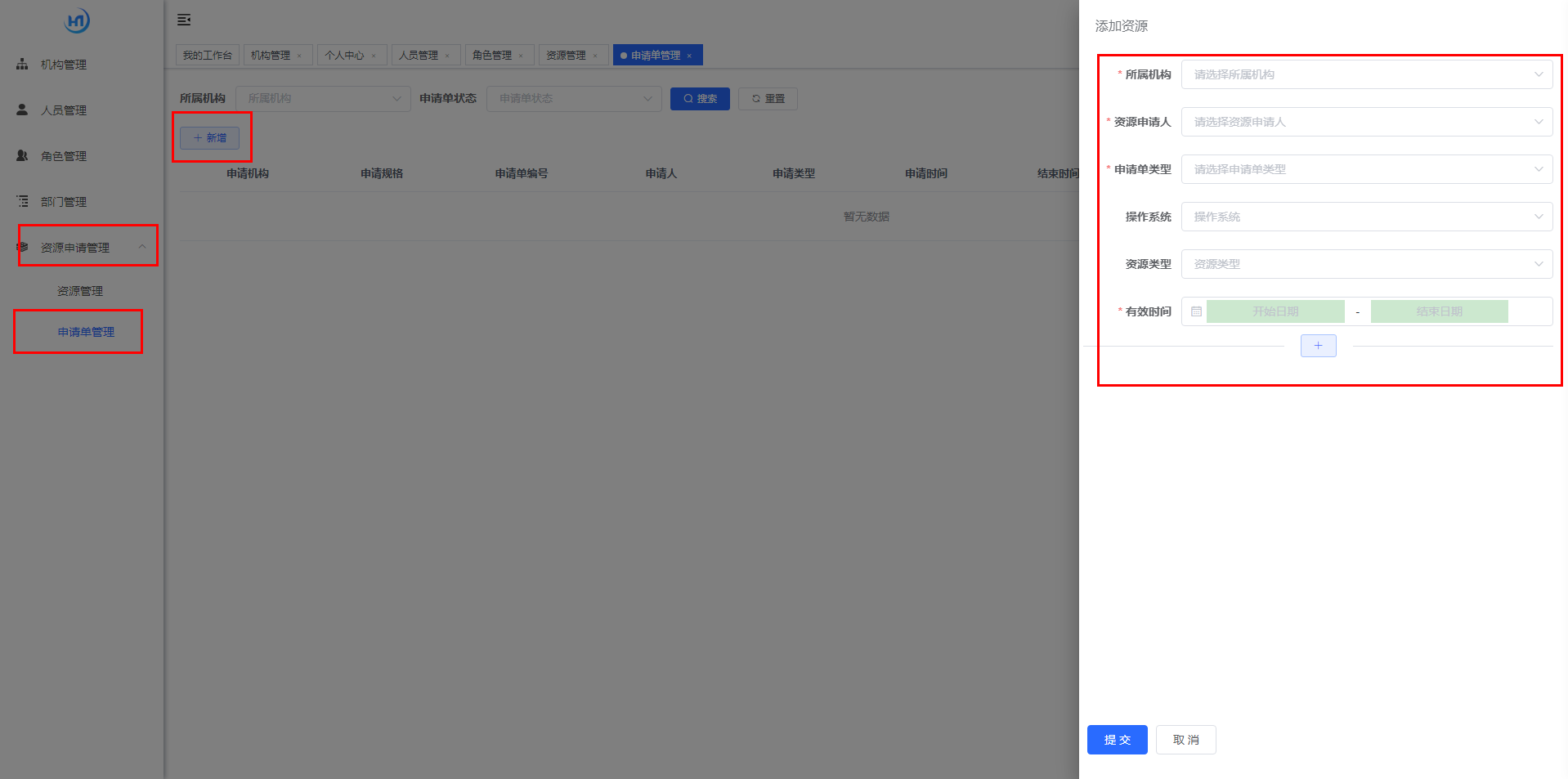Screen dimensions: 1568x779
Task: Click the calendar icon in 有效时间 field
Action: [1196, 311]
